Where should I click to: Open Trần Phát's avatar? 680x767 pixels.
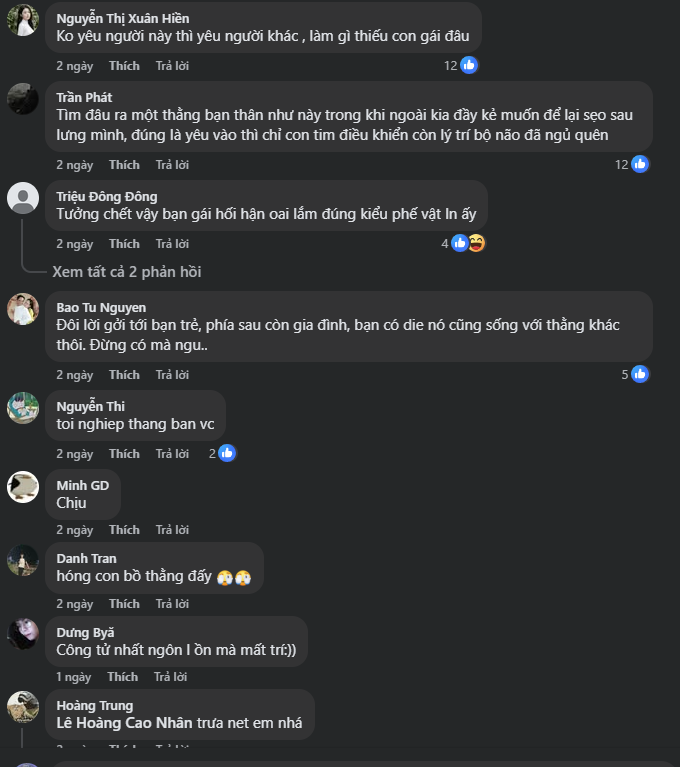click(23, 99)
